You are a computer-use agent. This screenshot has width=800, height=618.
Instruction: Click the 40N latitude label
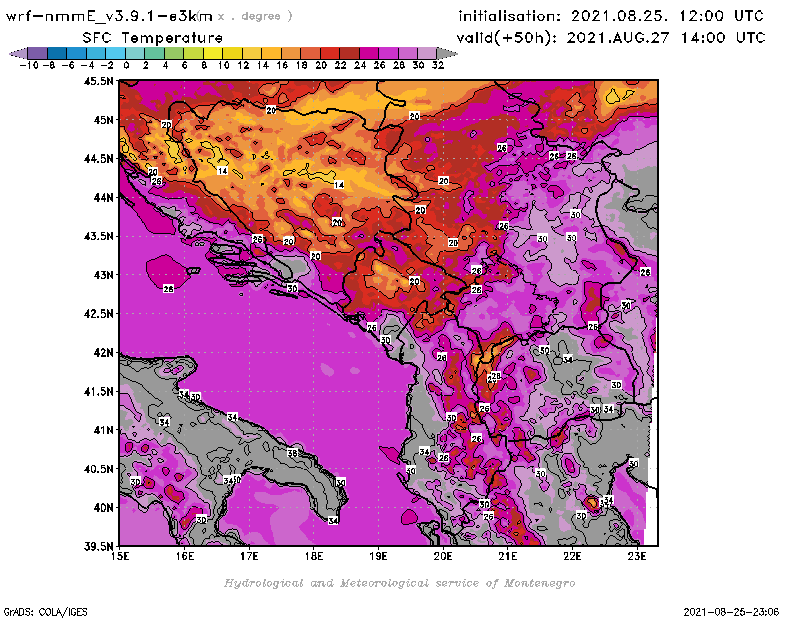point(103,508)
